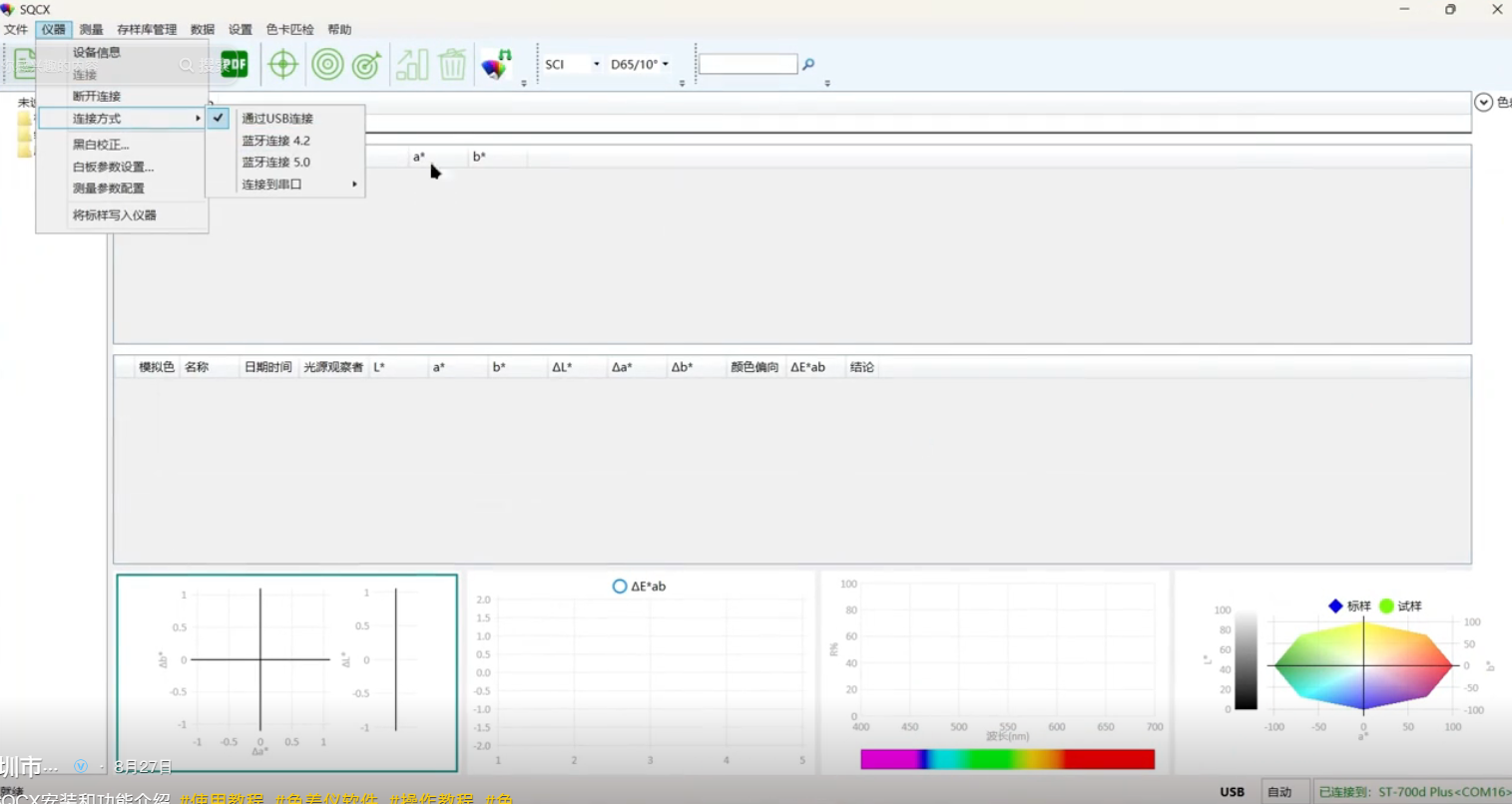Screen dimensions: 1512x804
Task: Click 黑白校正... calibration entry
Action: [x=101, y=145]
